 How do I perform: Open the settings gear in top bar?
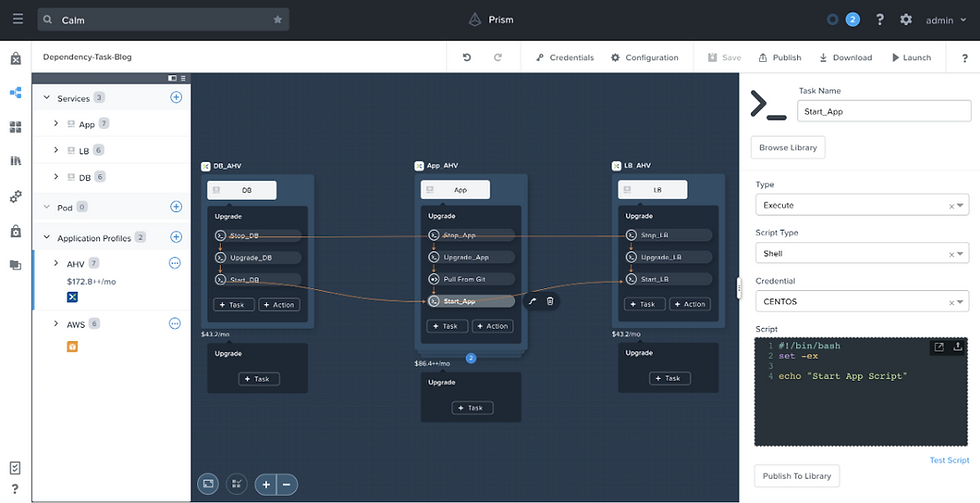(906, 20)
